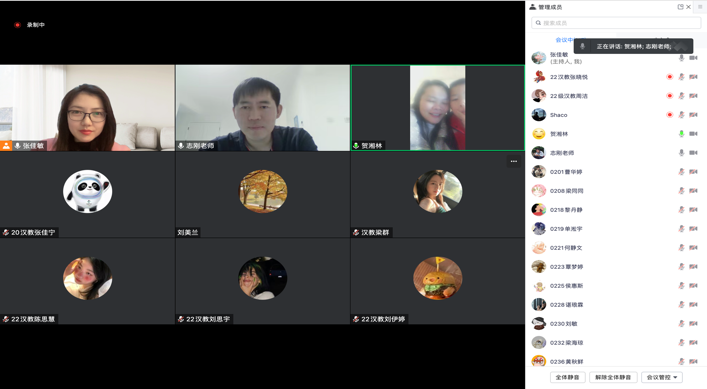Screen dimensions: 707x389
Task: Open the hamburger menu at the panel's top right
Action: point(700,7)
